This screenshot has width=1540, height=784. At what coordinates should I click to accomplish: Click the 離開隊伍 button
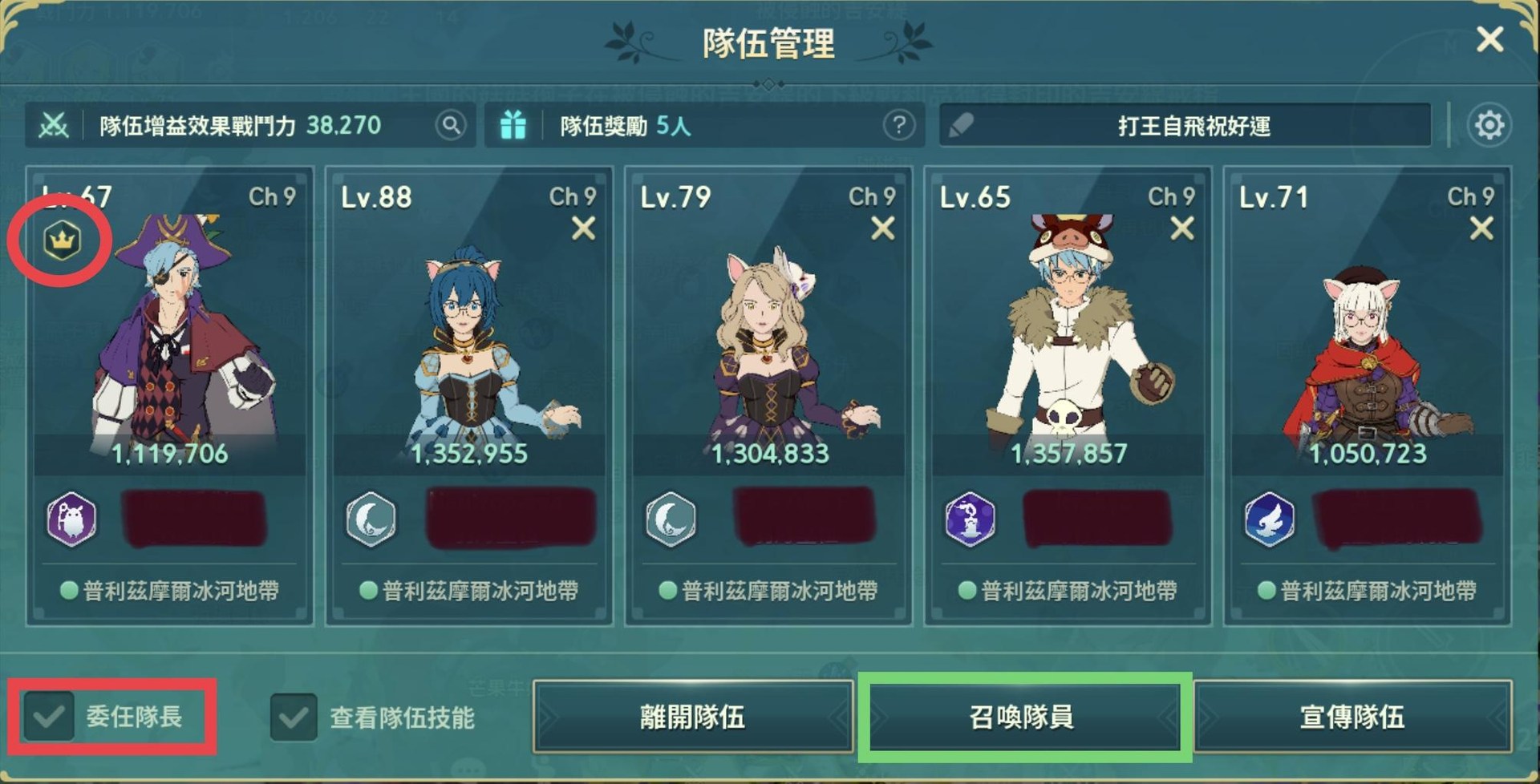(693, 717)
